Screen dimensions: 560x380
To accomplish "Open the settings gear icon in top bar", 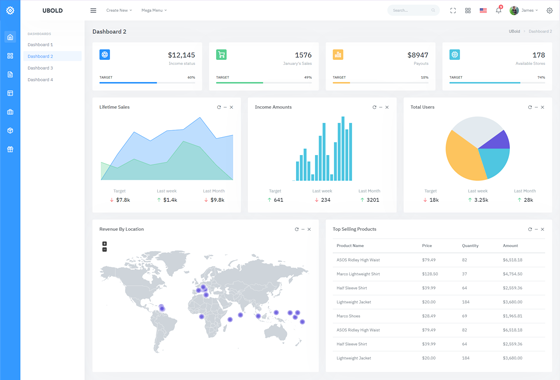I will click(x=550, y=10).
